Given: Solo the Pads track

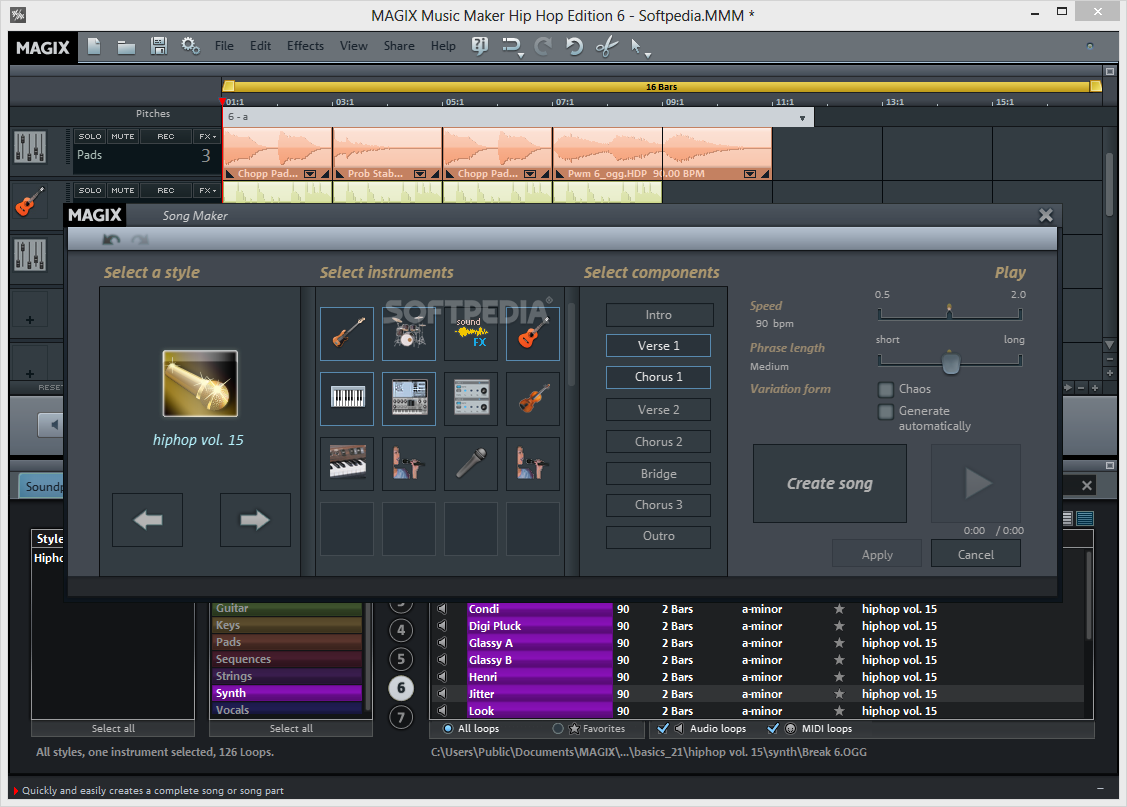Looking at the screenshot, I should coord(90,137).
